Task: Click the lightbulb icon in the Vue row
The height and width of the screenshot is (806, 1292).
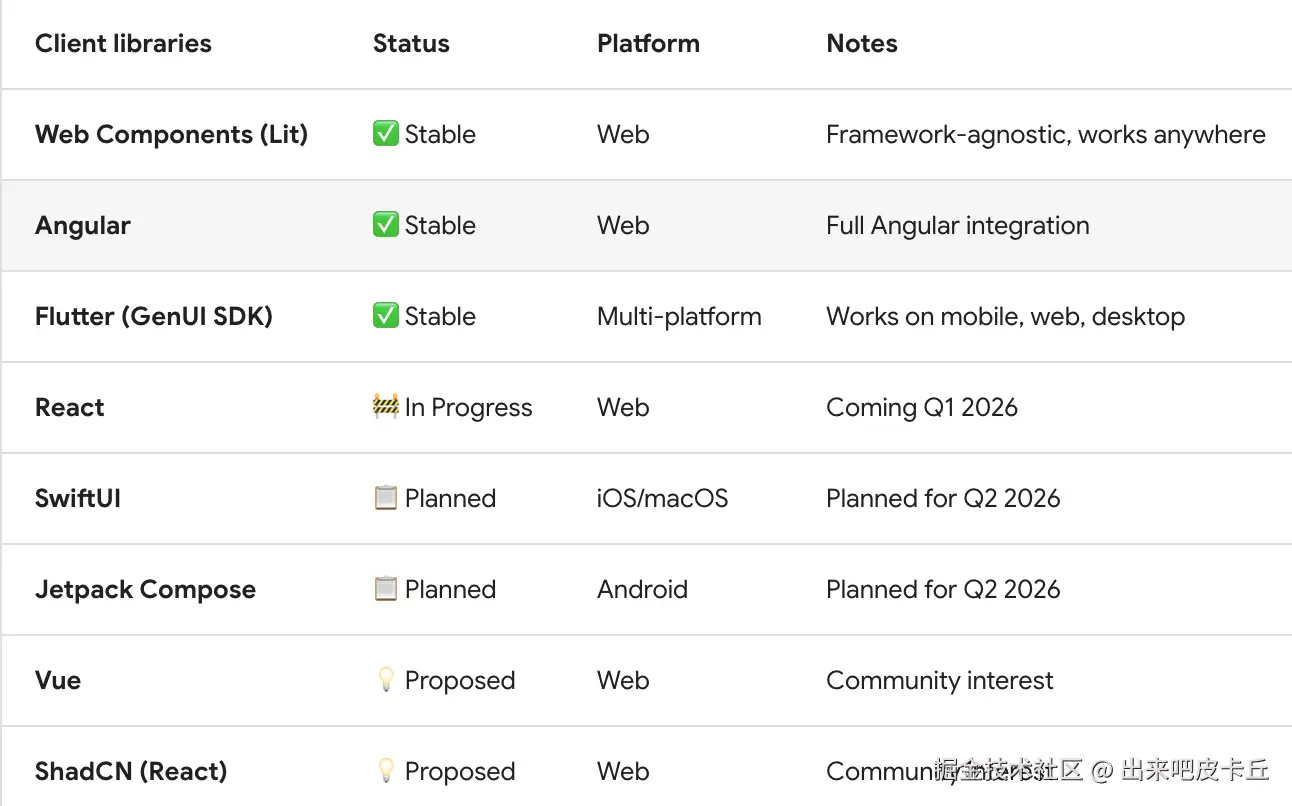Action: 385,680
